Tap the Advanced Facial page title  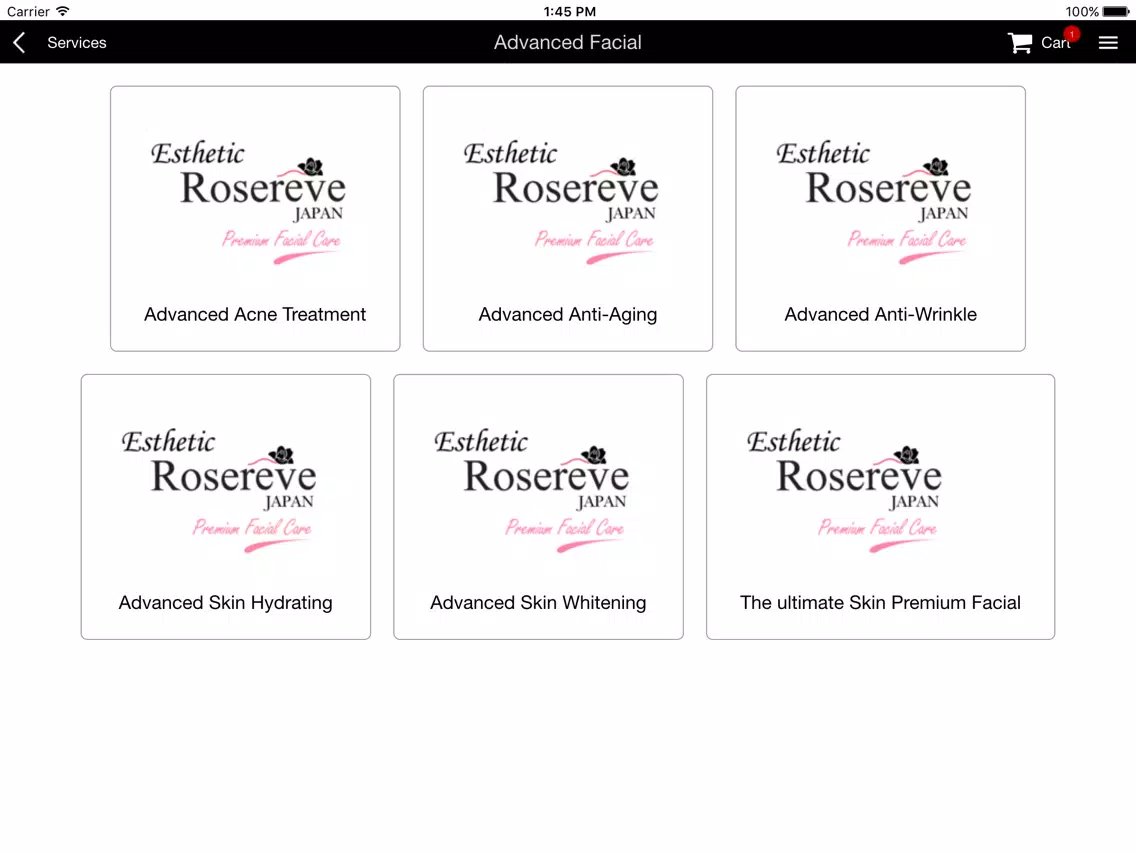pyautogui.click(x=567, y=43)
